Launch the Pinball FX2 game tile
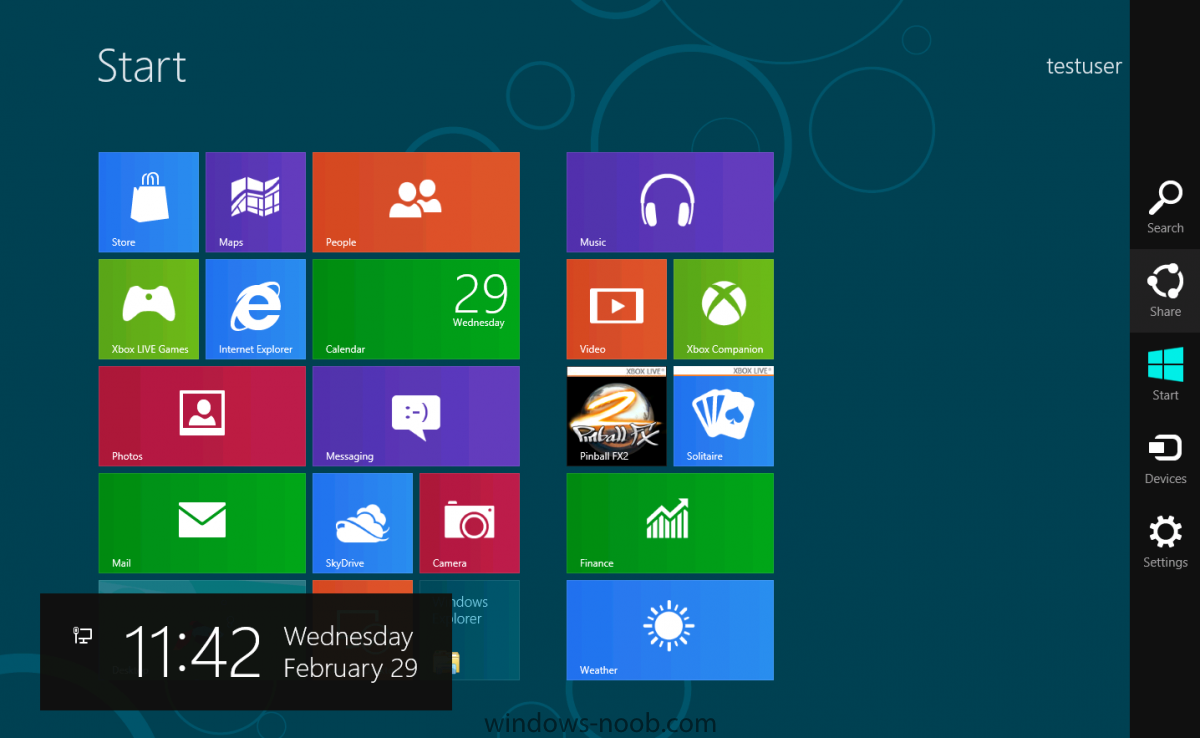The height and width of the screenshot is (738, 1200). point(616,416)
